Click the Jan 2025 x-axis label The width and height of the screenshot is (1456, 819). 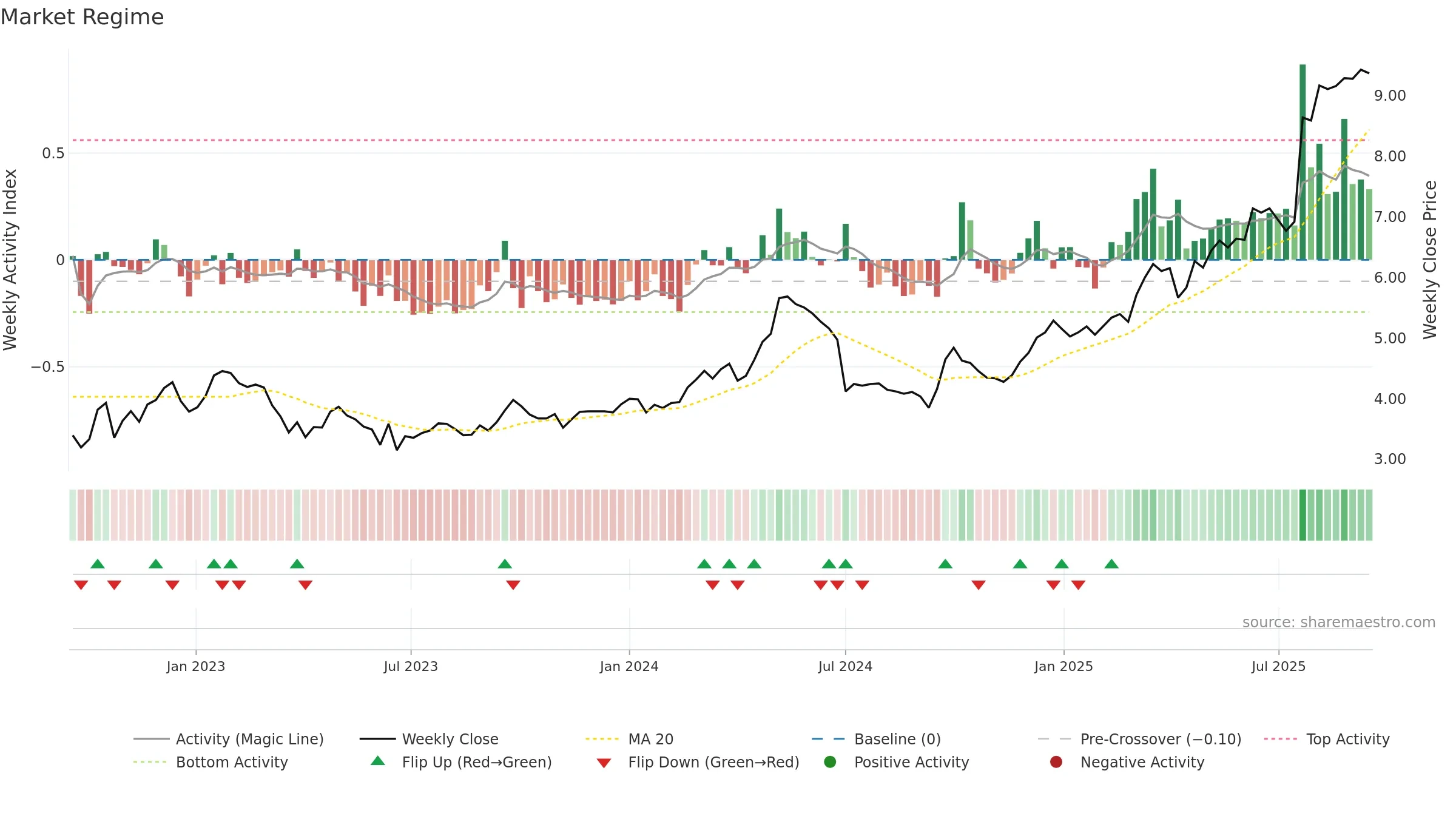point(1063,666)
